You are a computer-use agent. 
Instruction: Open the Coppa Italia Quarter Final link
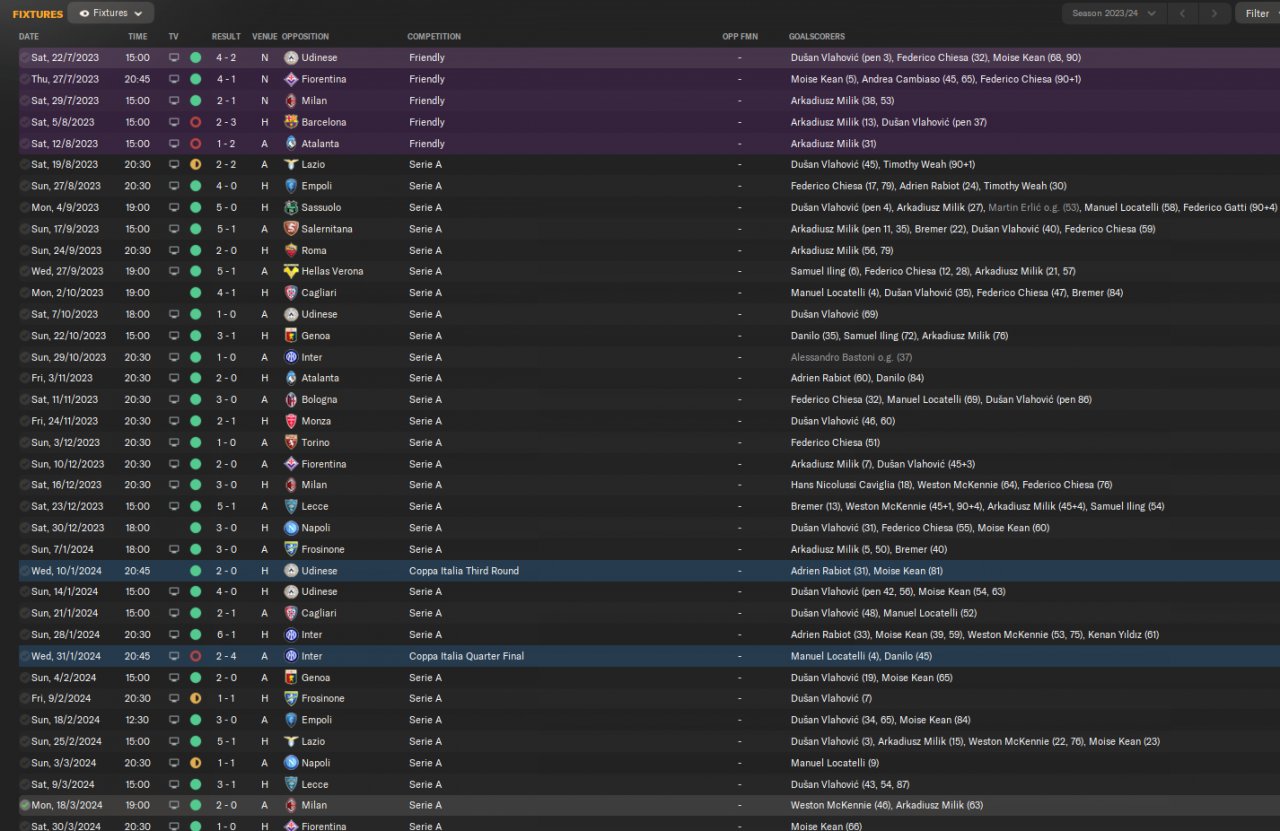[x=466, y=656]
